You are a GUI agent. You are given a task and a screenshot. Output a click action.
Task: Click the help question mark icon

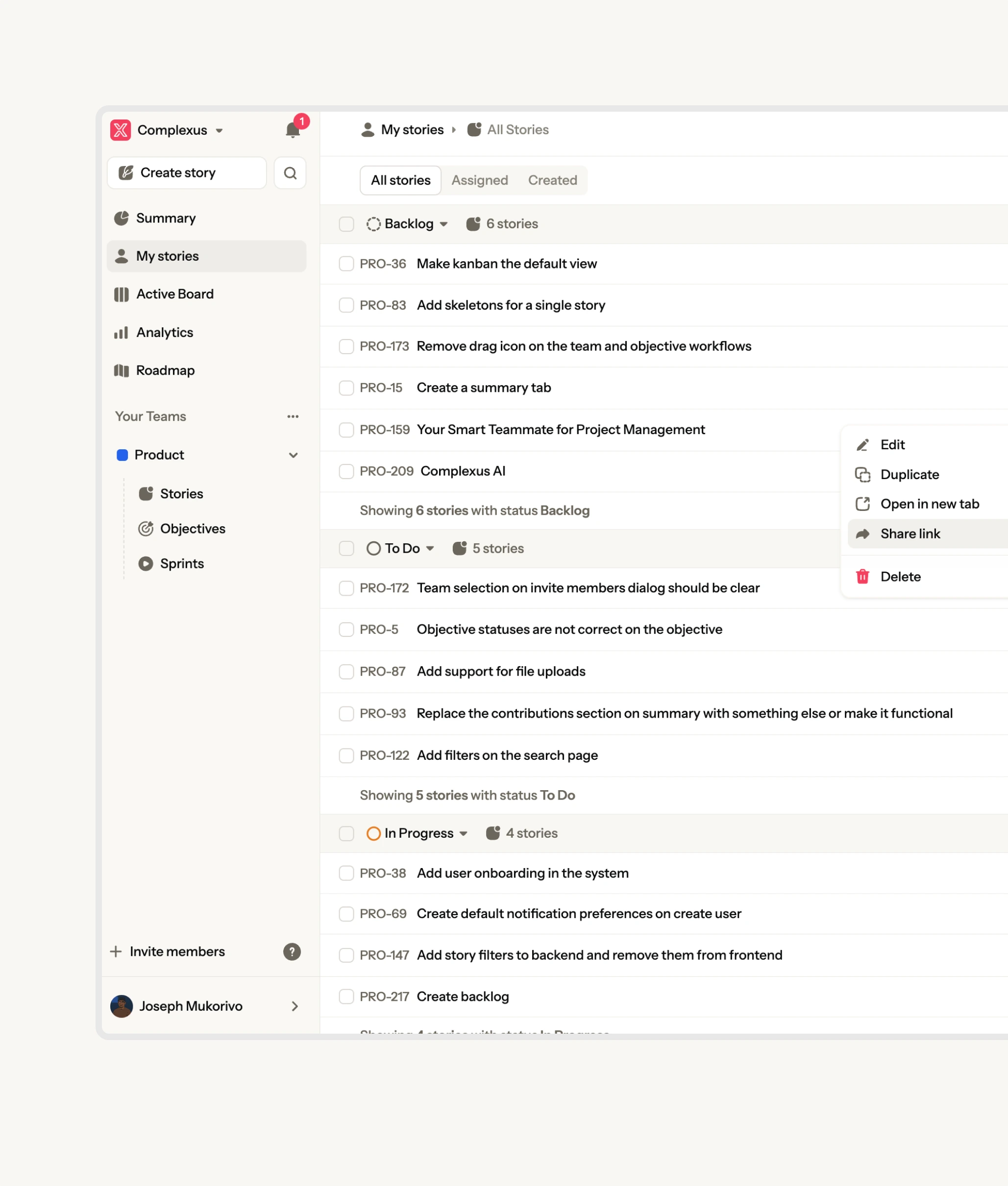pyautogui.click(x=292, y=952)
